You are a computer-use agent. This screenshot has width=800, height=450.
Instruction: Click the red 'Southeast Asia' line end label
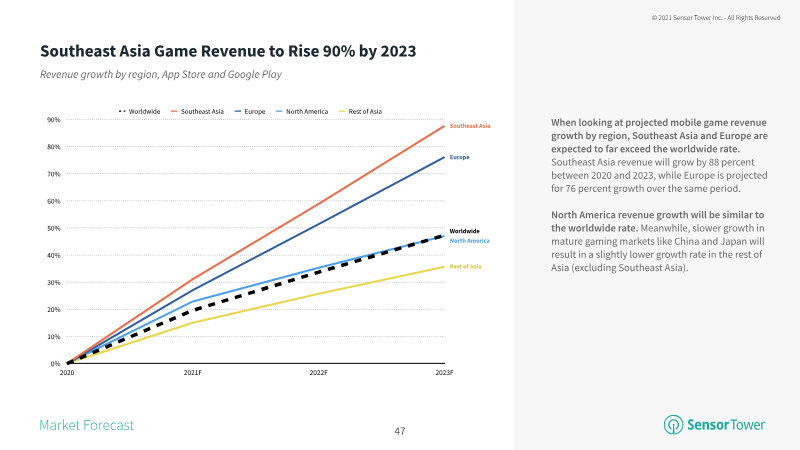coord(470,126)
